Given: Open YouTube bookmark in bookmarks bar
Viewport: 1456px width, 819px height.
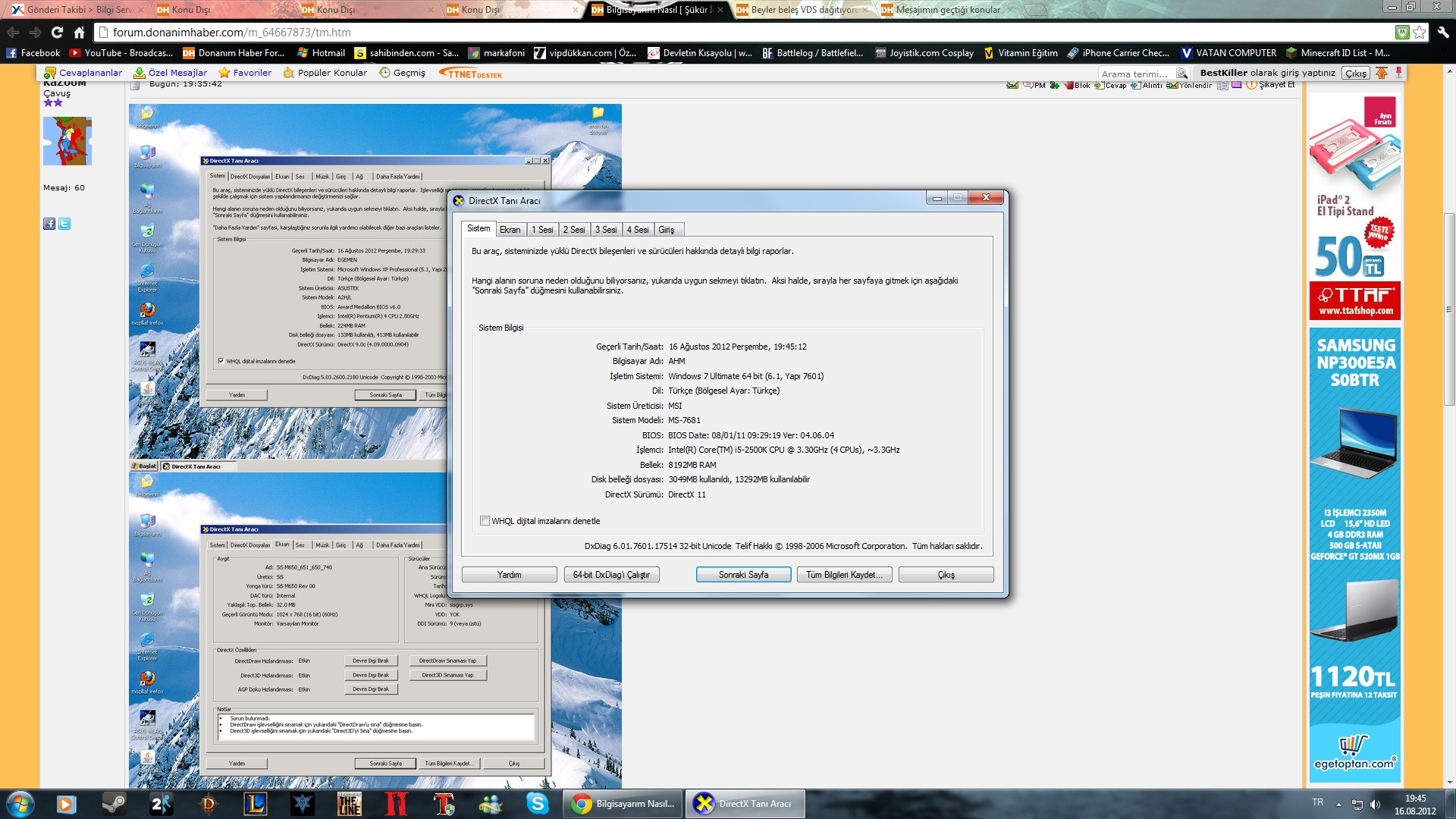Looking at the screenshot, I should pos(121,53).
